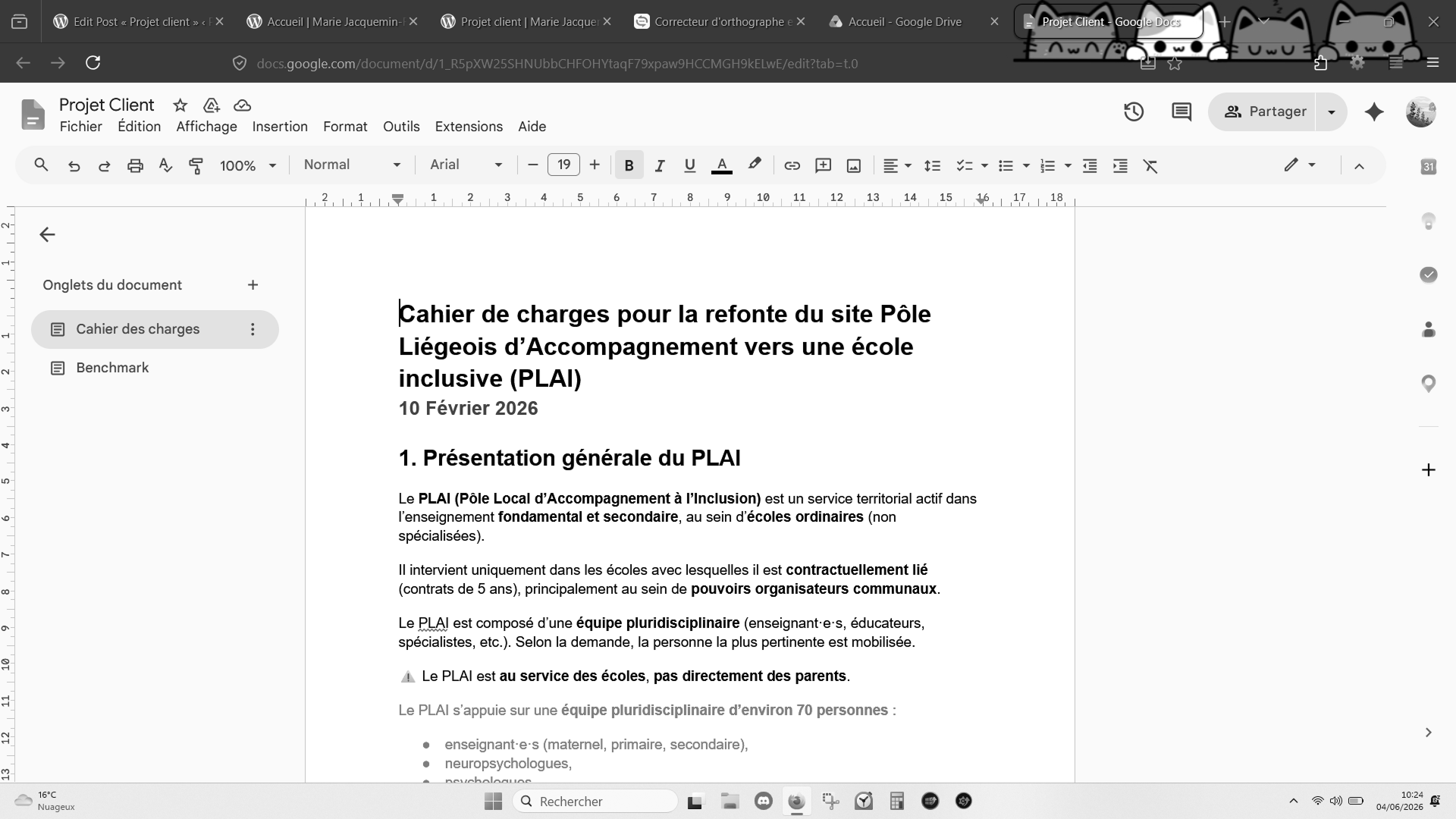
Task: Insert a bulleted list
Action: point(1006,165)
